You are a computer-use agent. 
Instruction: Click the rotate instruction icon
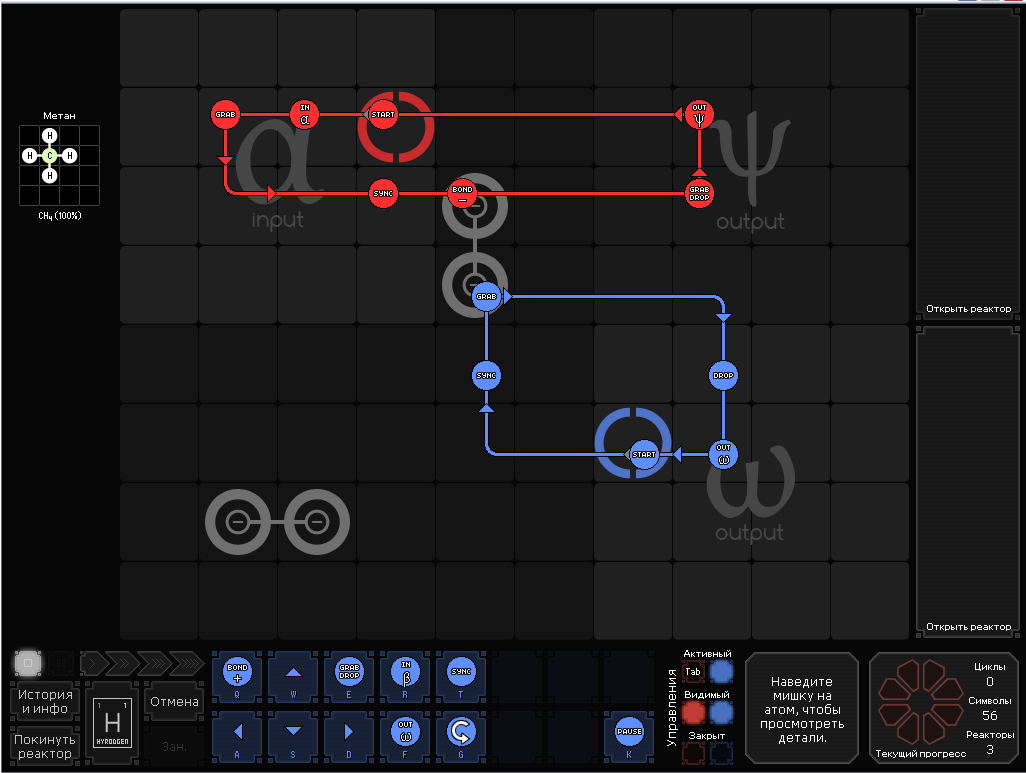(x=461, y=732)
